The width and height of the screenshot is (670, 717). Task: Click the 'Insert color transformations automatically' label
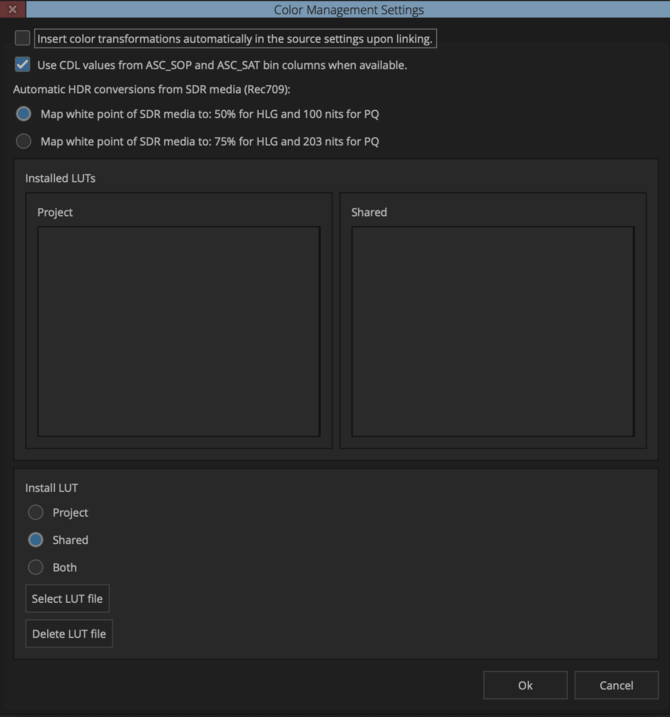tap(235, 38)
